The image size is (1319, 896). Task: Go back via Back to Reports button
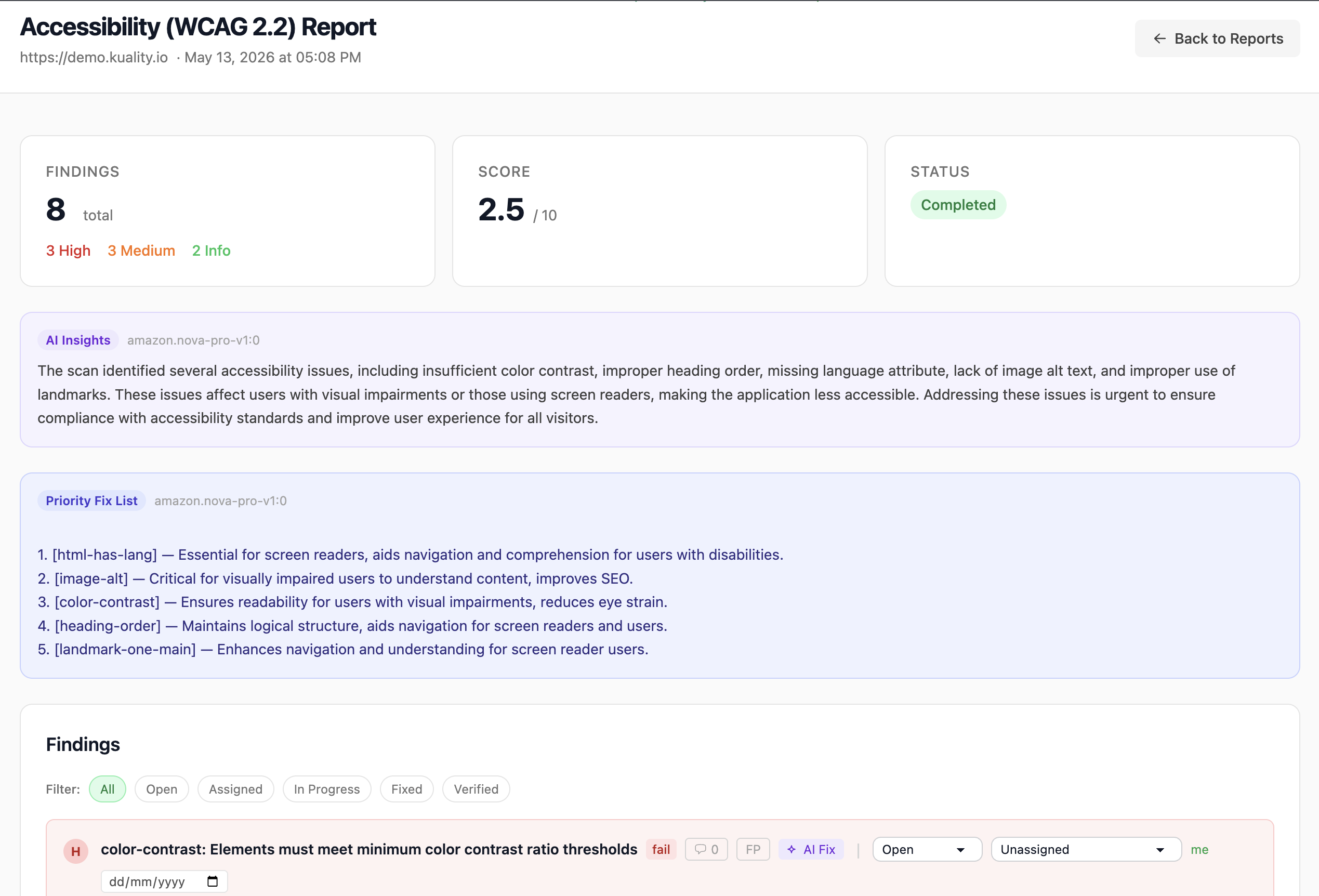(x=1217, y=38)
